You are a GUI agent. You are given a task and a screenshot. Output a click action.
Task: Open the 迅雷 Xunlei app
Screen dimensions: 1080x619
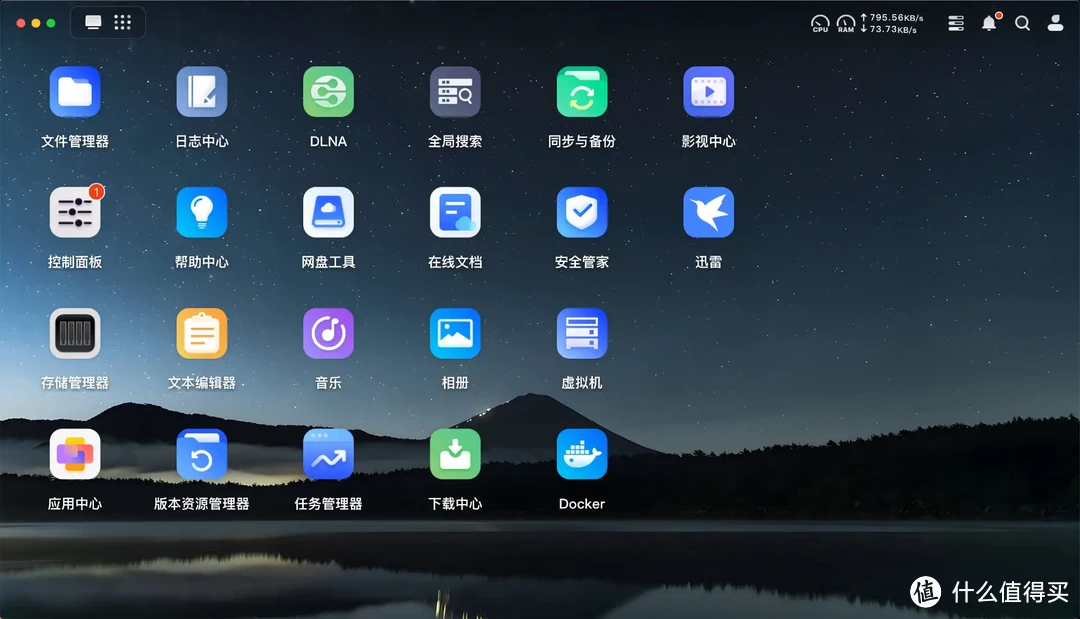708,213
